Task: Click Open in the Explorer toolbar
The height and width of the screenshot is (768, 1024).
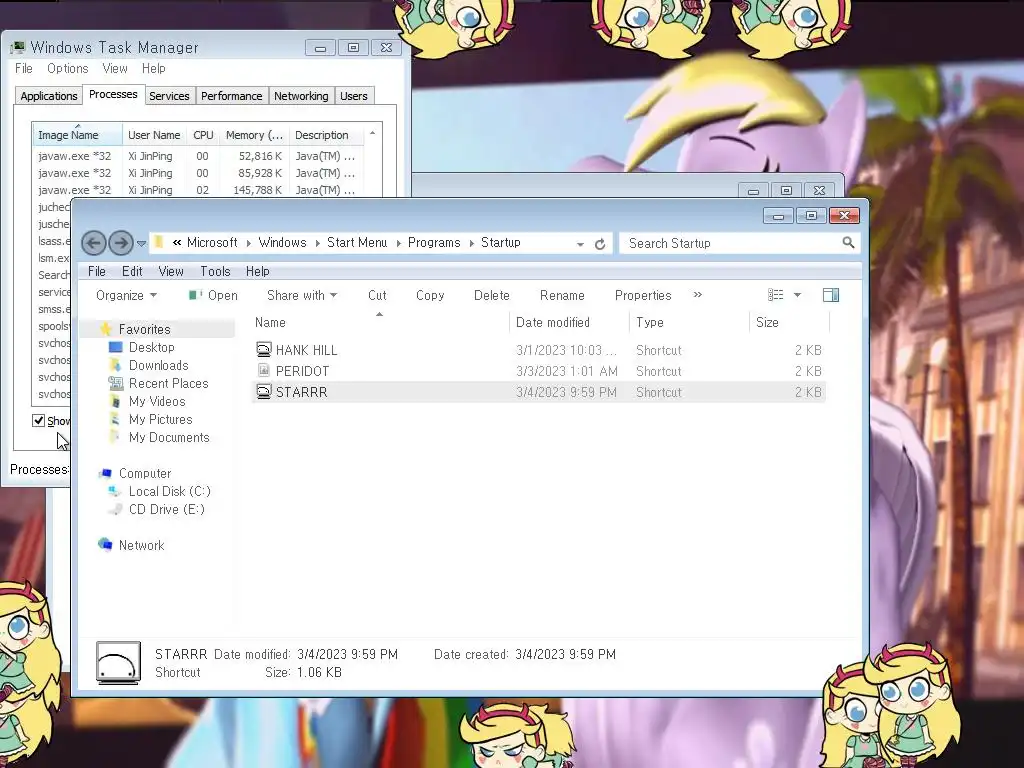Action: point(213,295)
